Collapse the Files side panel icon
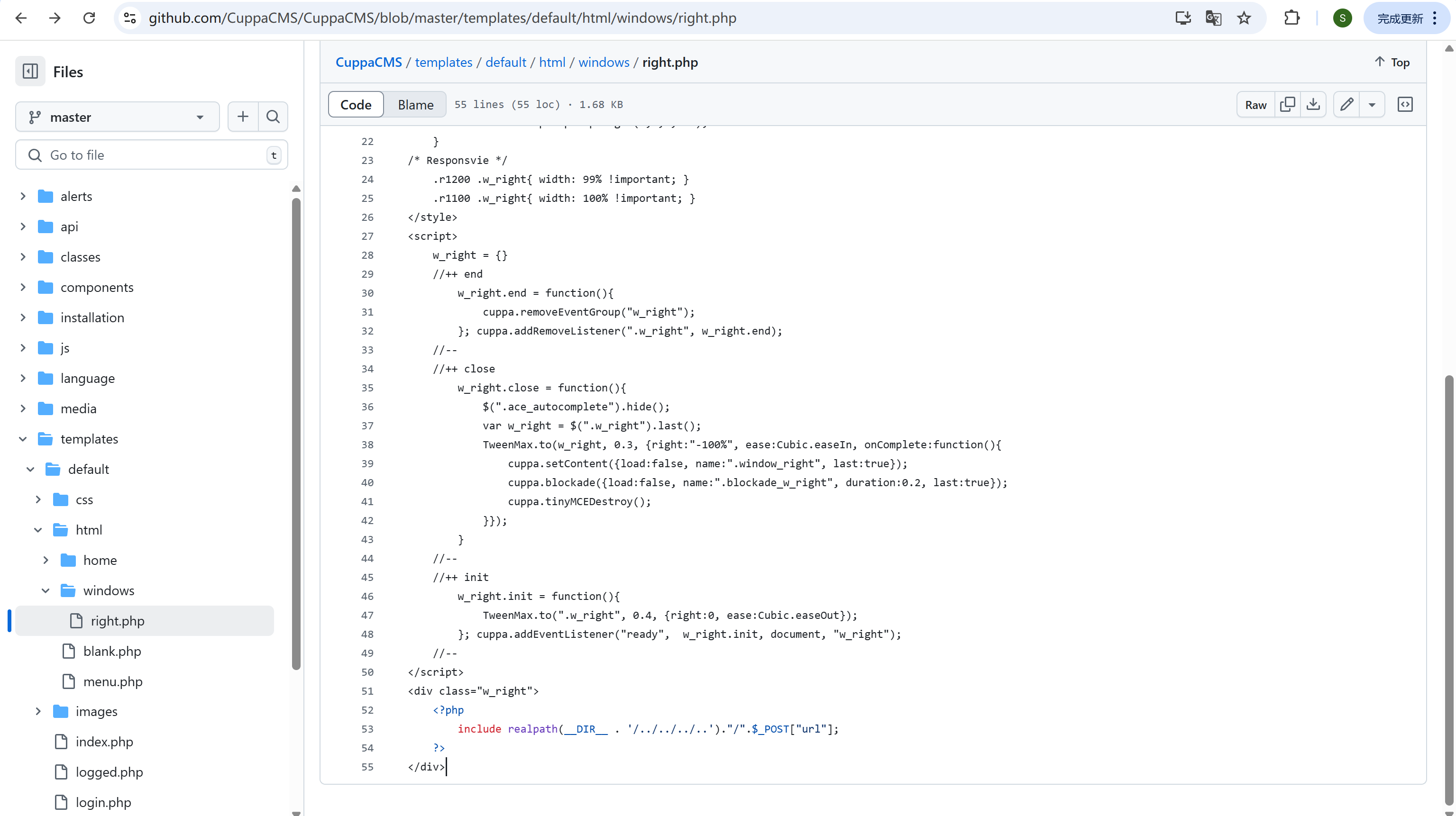This screenshot has height=816, width=1456. tap(30, 71)
